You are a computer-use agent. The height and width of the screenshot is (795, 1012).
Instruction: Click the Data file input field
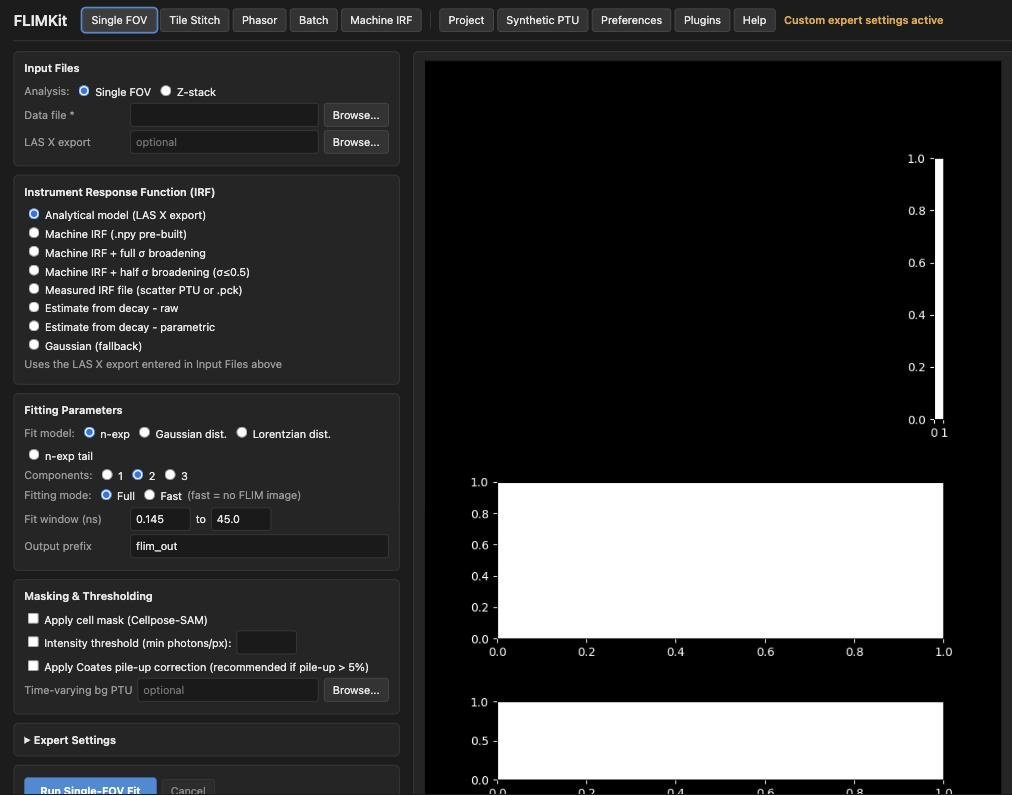click(x=224, y=115)
